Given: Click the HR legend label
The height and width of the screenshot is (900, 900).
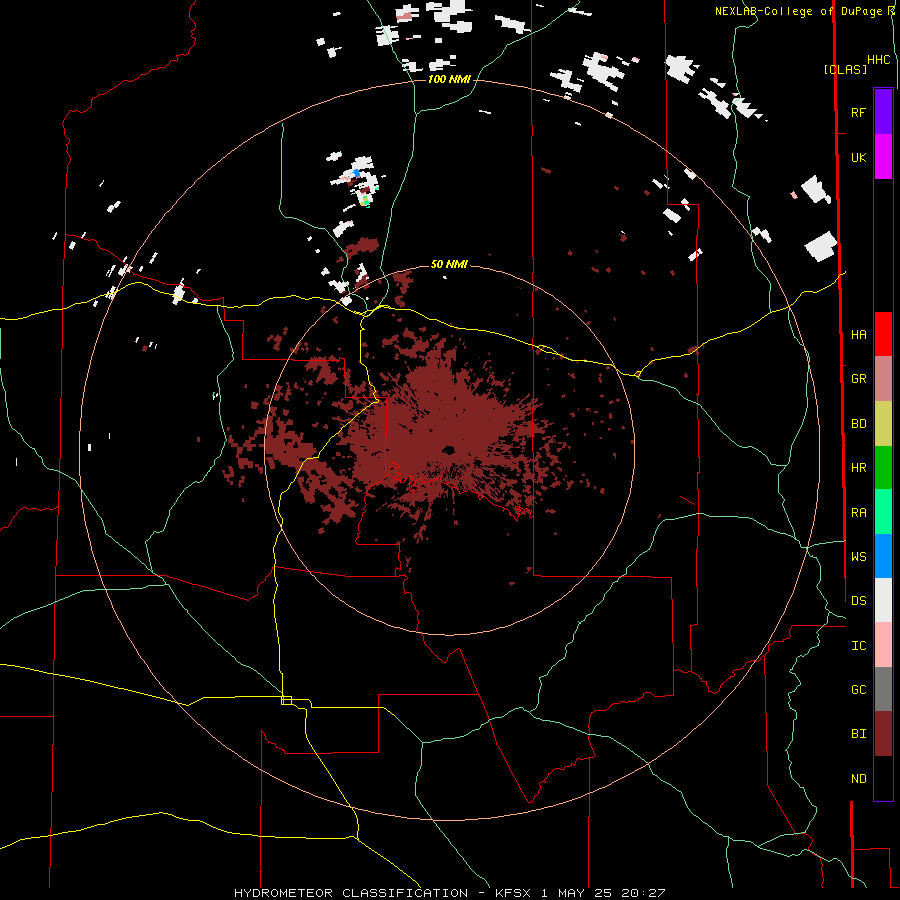Looking at the screenshot, I should pos(858,468).
